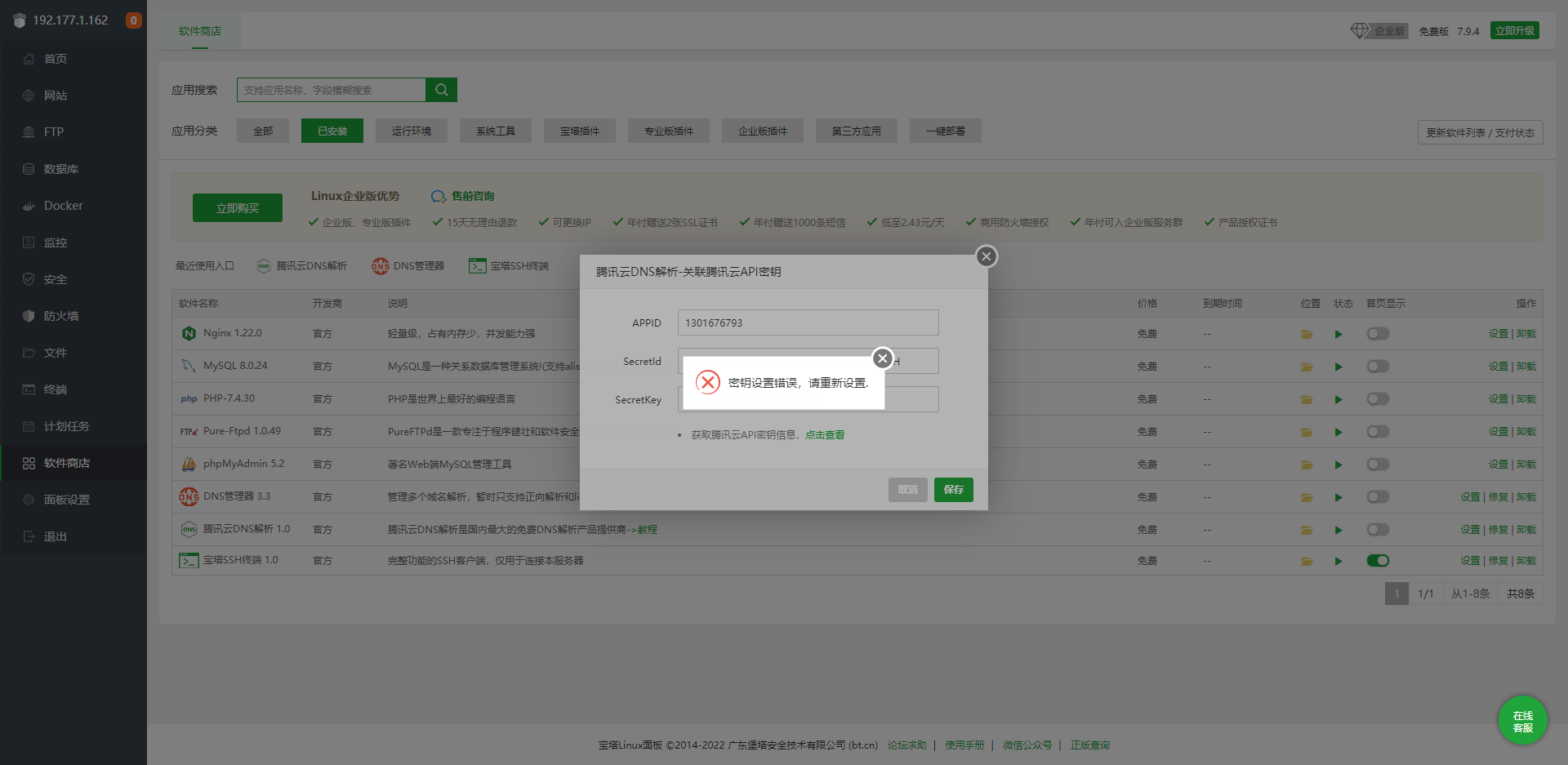The height and width of the screenshot is (765, 1568).
Task: Select the 系统工具 category tab
Action: point(496,131)
